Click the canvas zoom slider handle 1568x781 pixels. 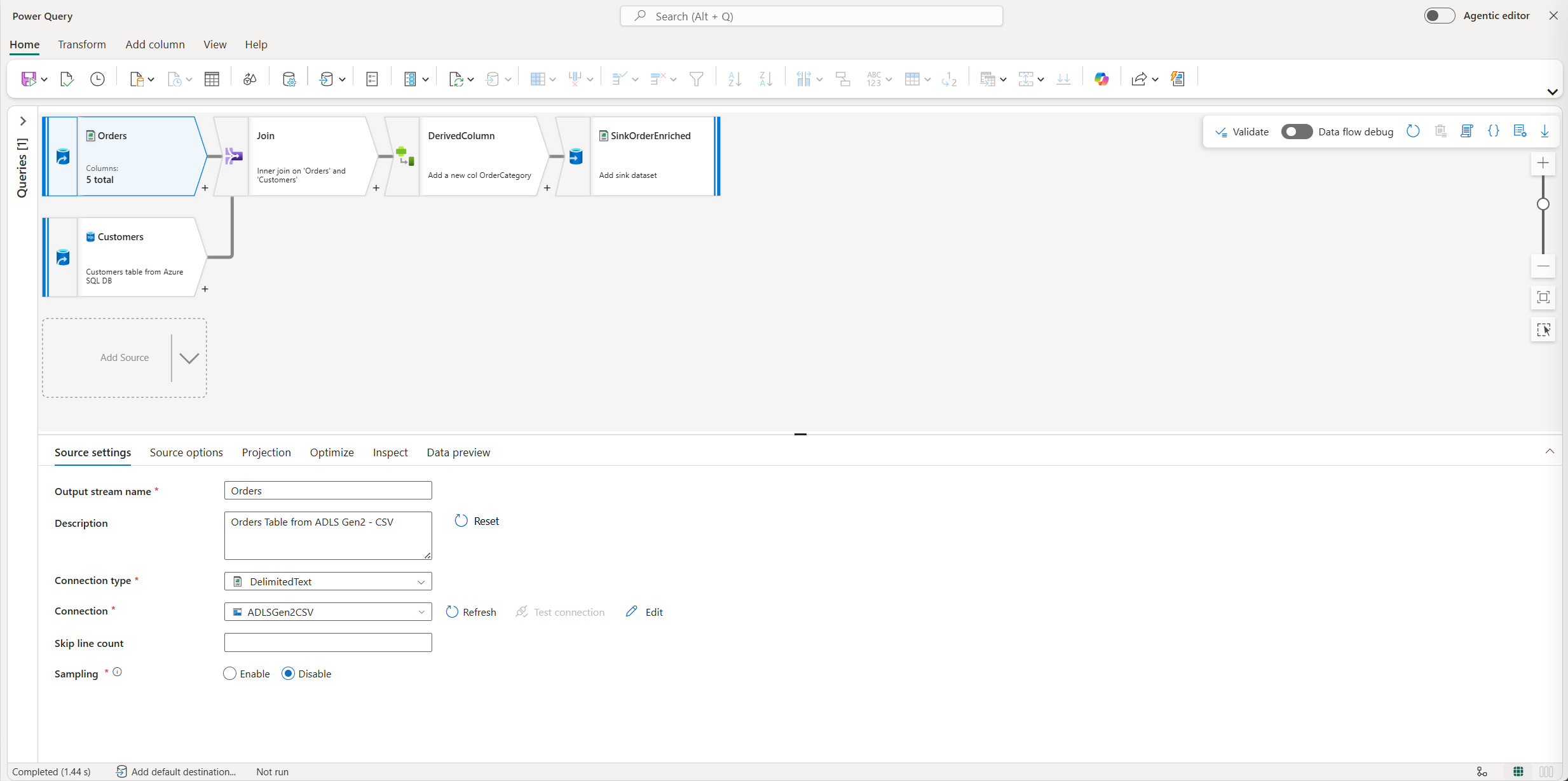tap(1543, 204)
